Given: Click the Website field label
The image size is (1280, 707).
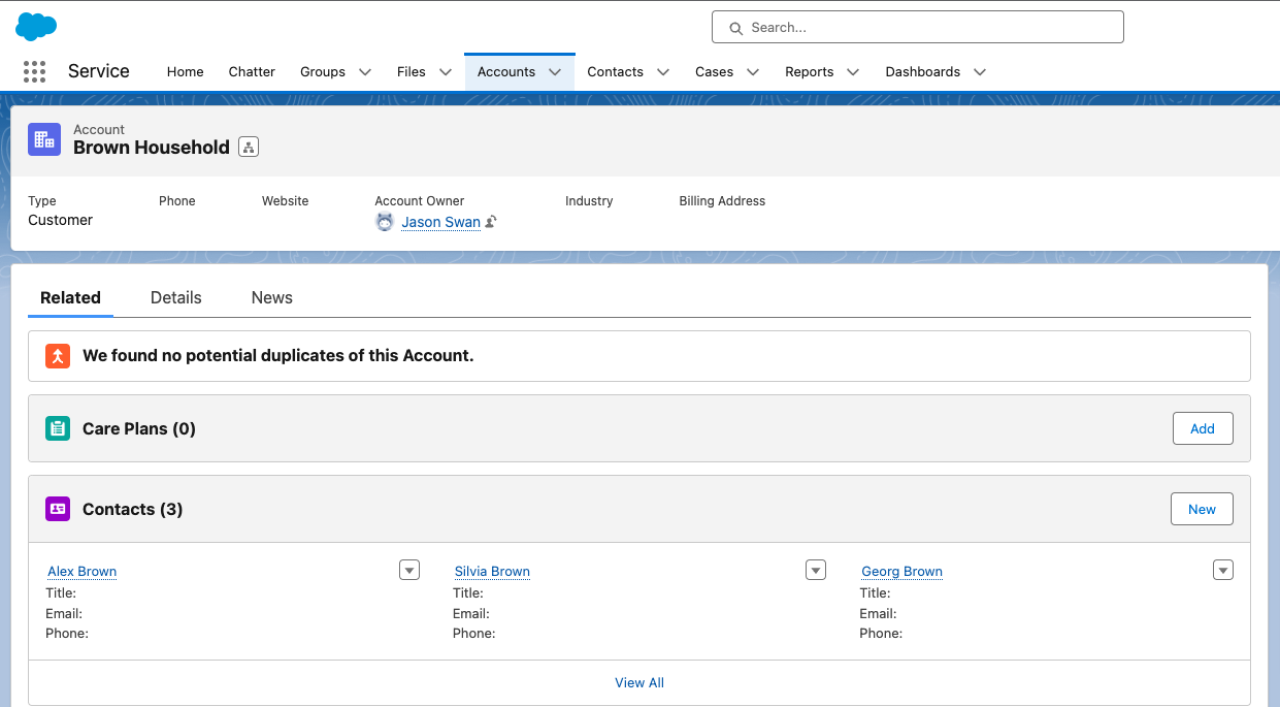Looking at the screenshot, I should point(285,201).
